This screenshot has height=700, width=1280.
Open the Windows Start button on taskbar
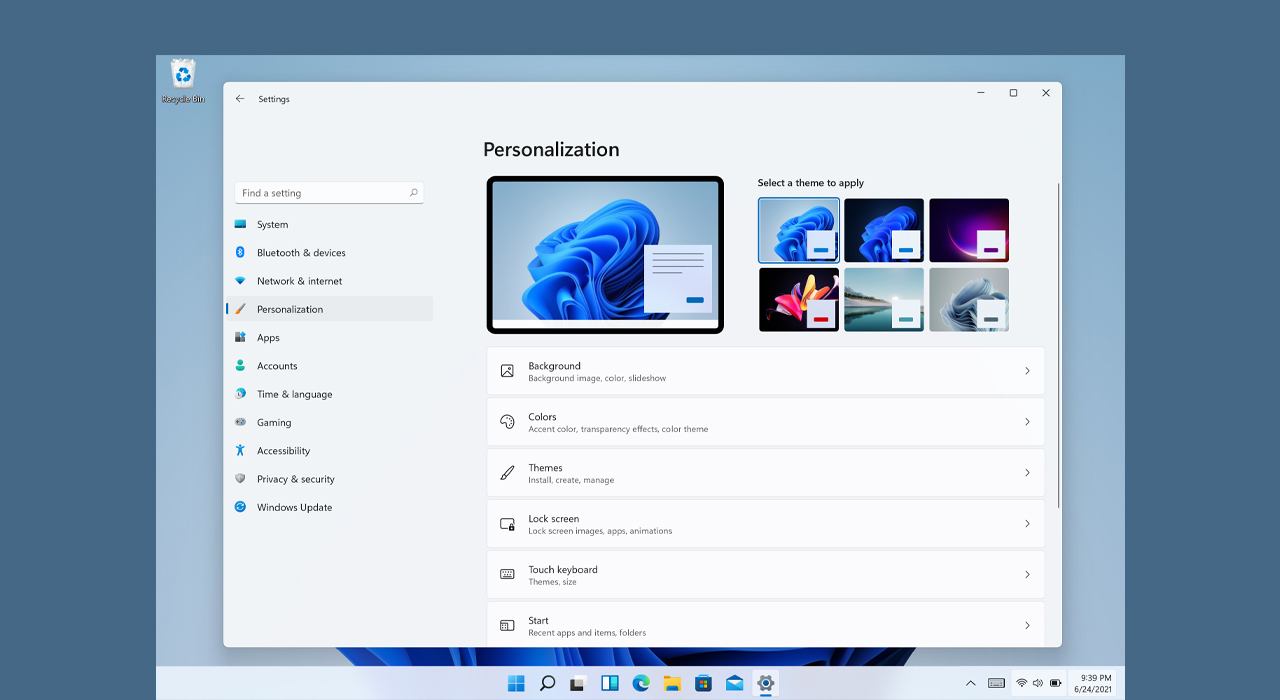point(516,683)
